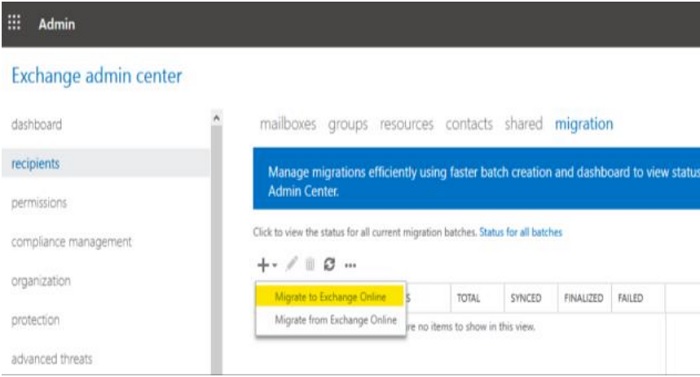Open permissions in sidebar

(x=39, y=203)
